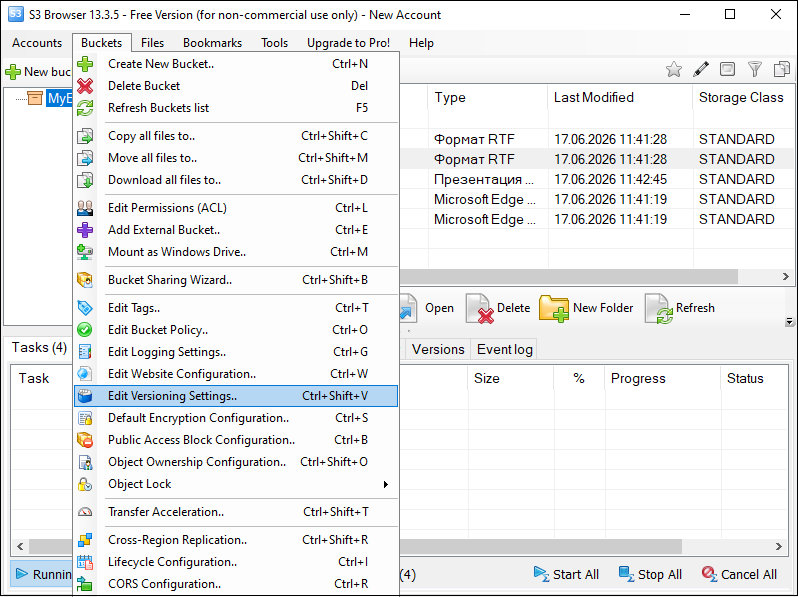Click the Object Lock padlock icon
This screenshot has height=597, width=798.
[85, 484]
